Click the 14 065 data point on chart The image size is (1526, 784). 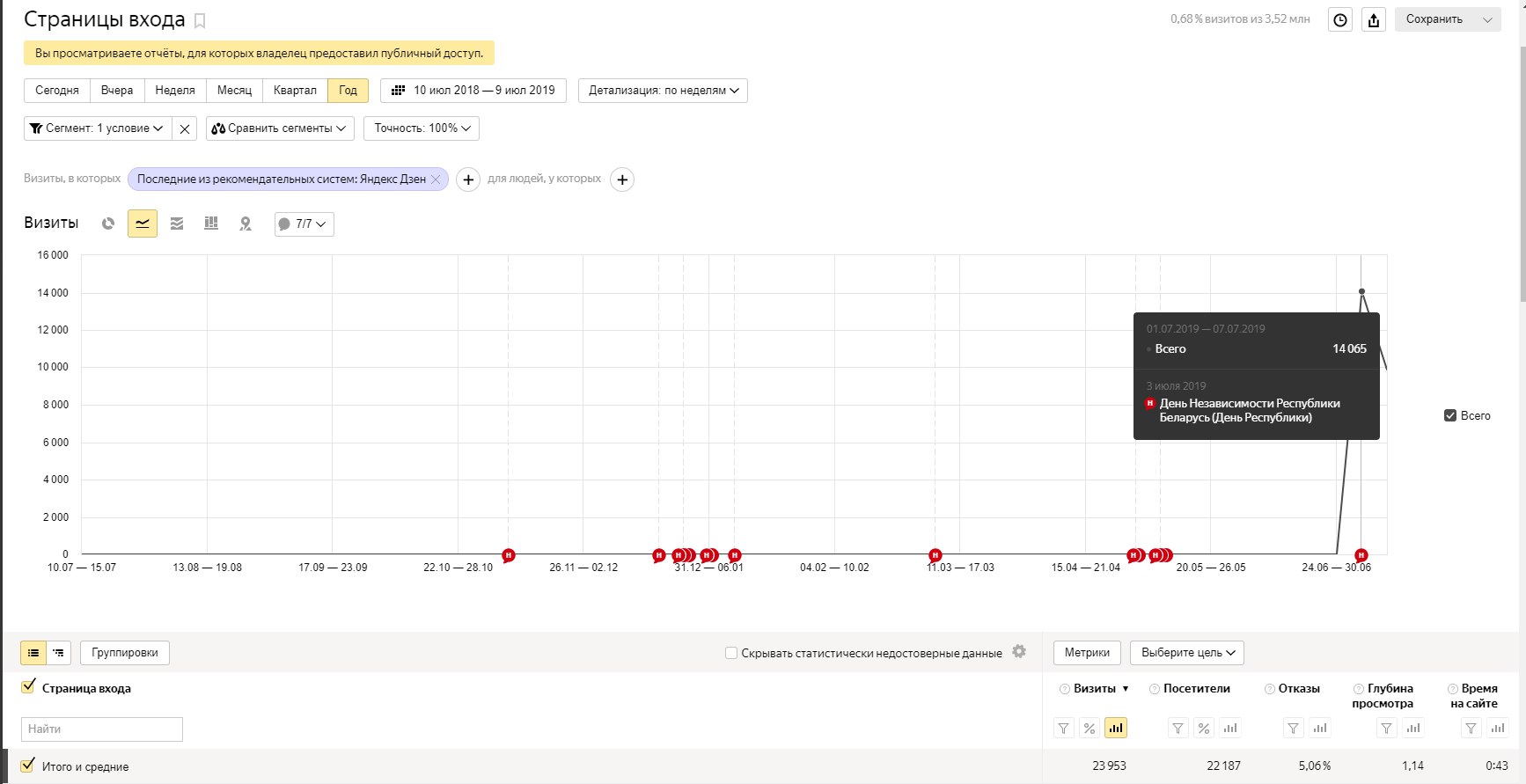click(1361, 291)
